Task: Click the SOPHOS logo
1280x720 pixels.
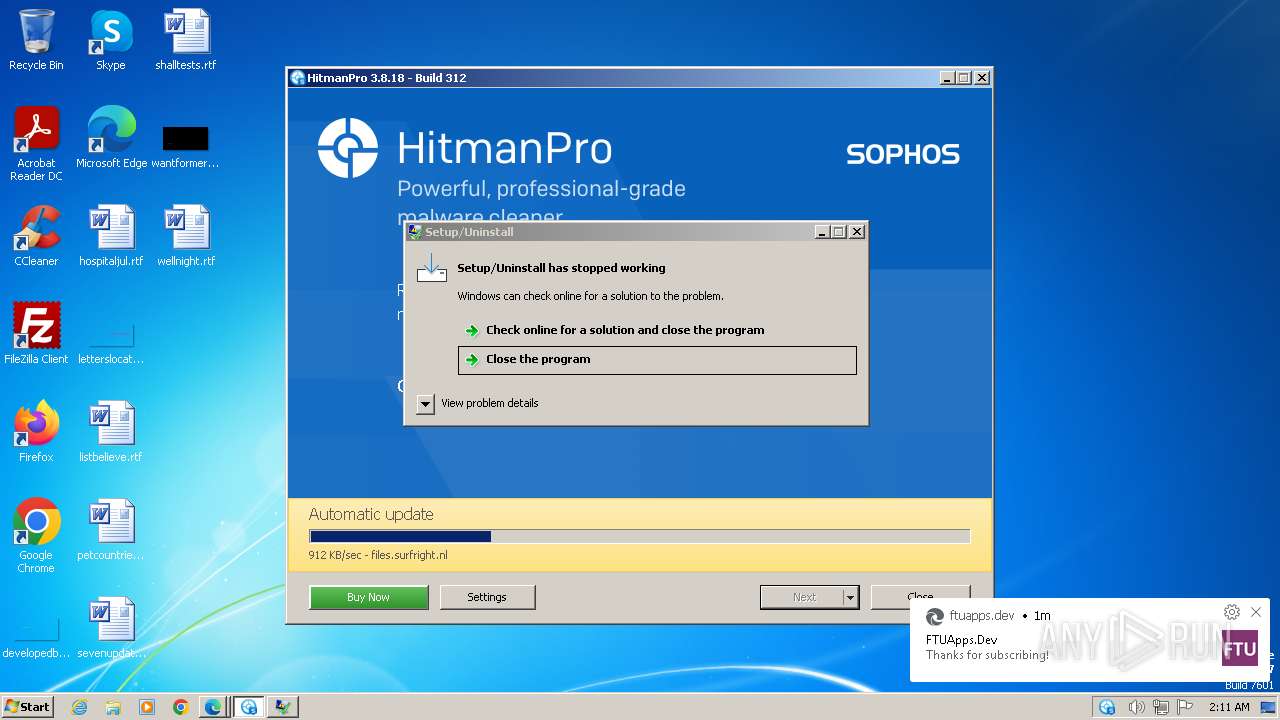Action: tap(903, 154)
